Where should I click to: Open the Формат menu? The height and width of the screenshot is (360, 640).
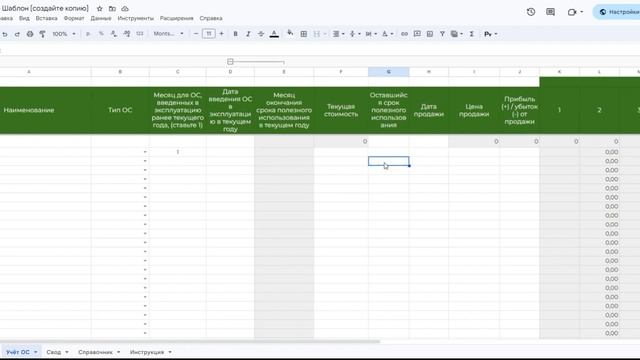[x=74, y=18]
